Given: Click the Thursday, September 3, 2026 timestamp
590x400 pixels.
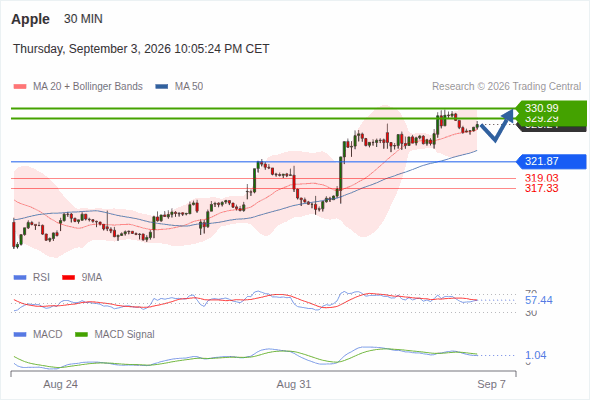Looking at the screenshot, I should pos(141,49).
